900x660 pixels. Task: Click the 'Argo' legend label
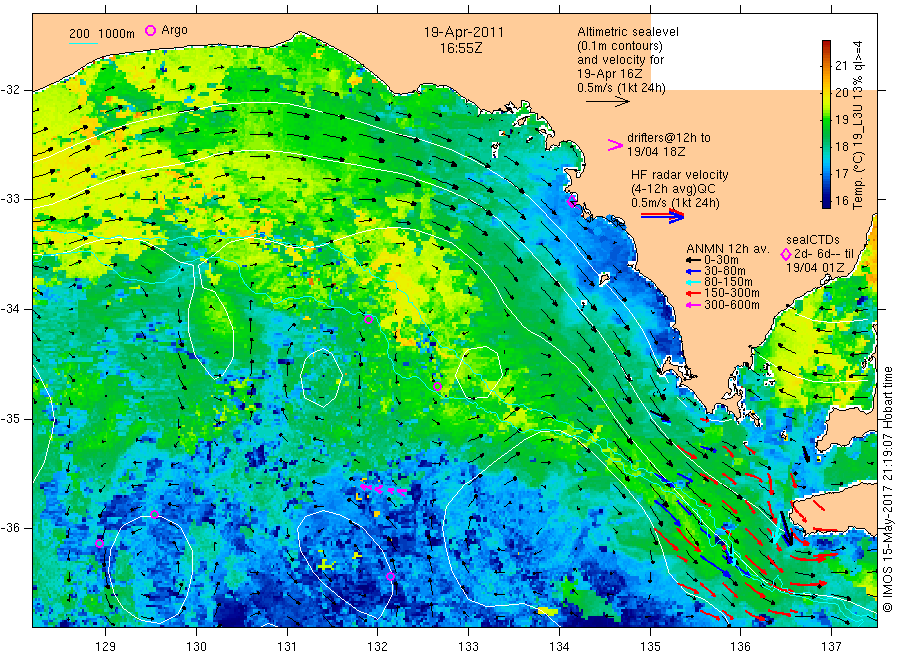(x=174, y=30)
